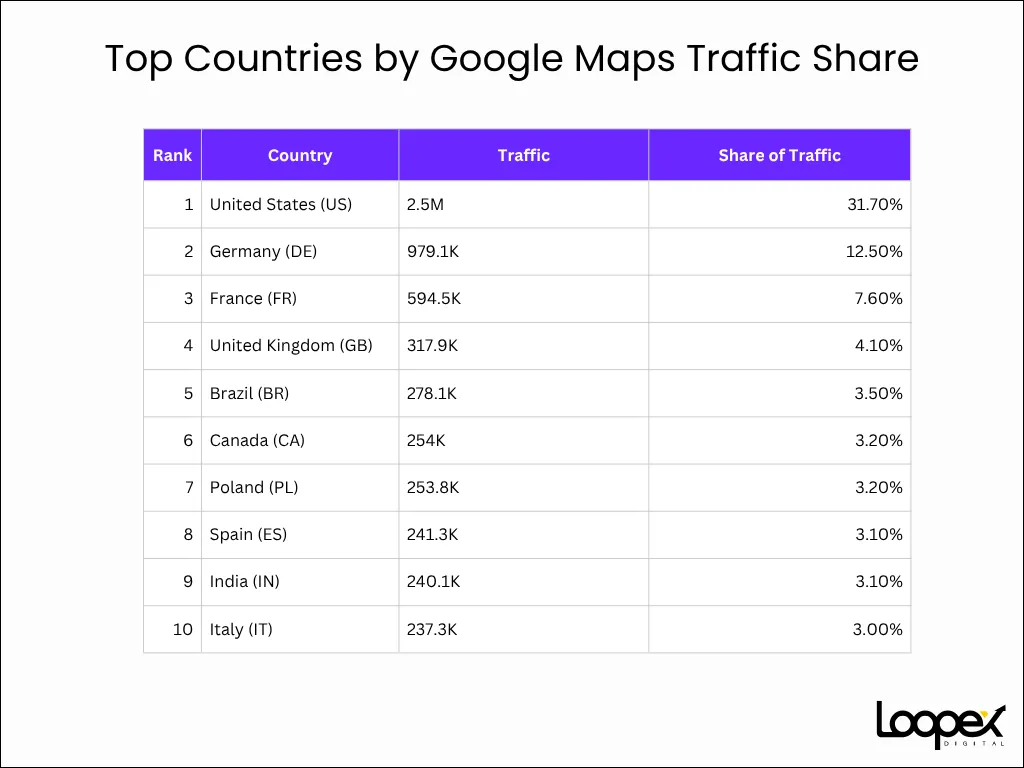The width and height of the screenshot is (1024, 768).
Task: Click the 317.9K traffic value
Action: click(432, 345)
